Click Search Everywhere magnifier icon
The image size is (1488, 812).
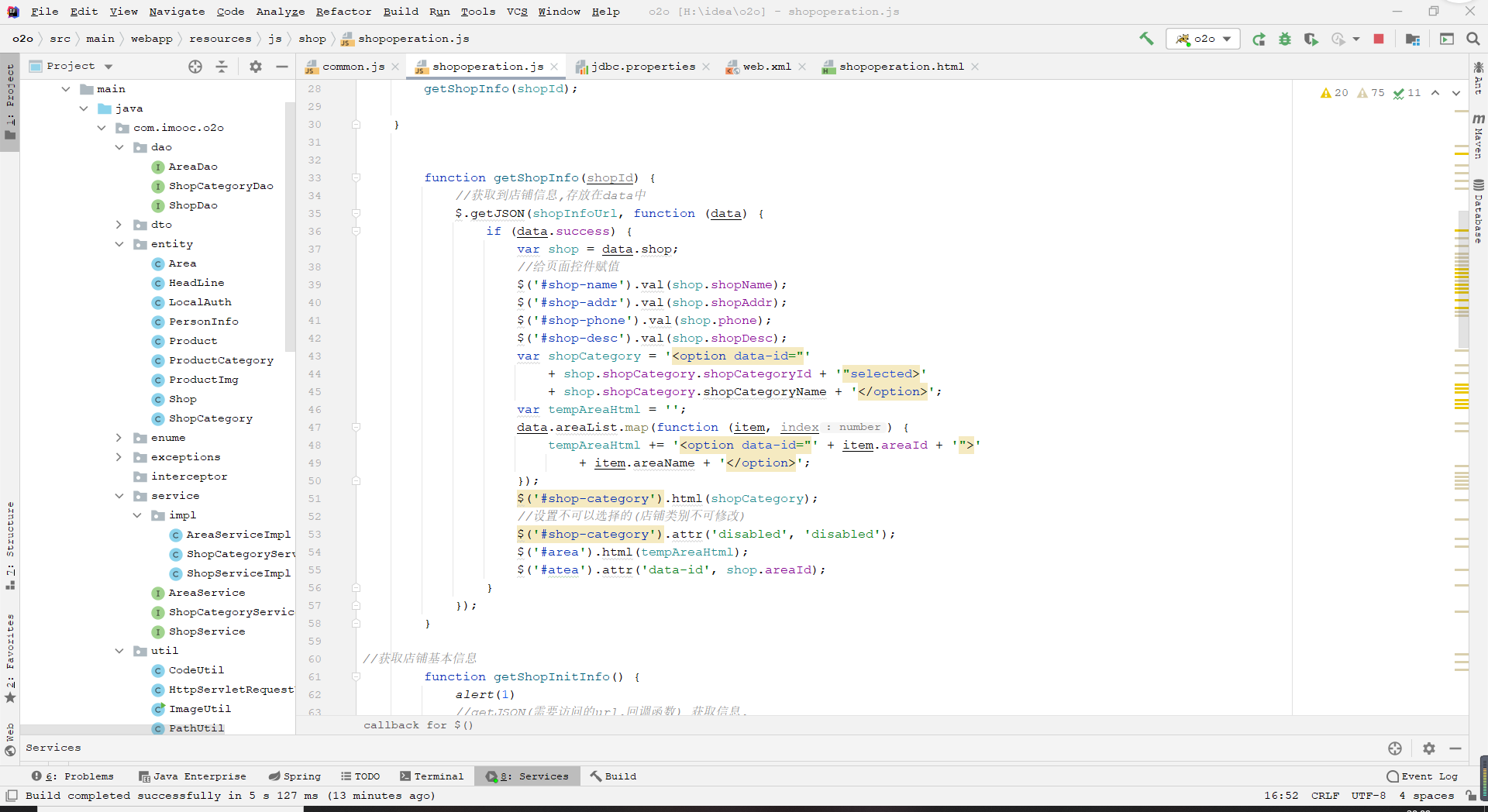coord(1473,39)
